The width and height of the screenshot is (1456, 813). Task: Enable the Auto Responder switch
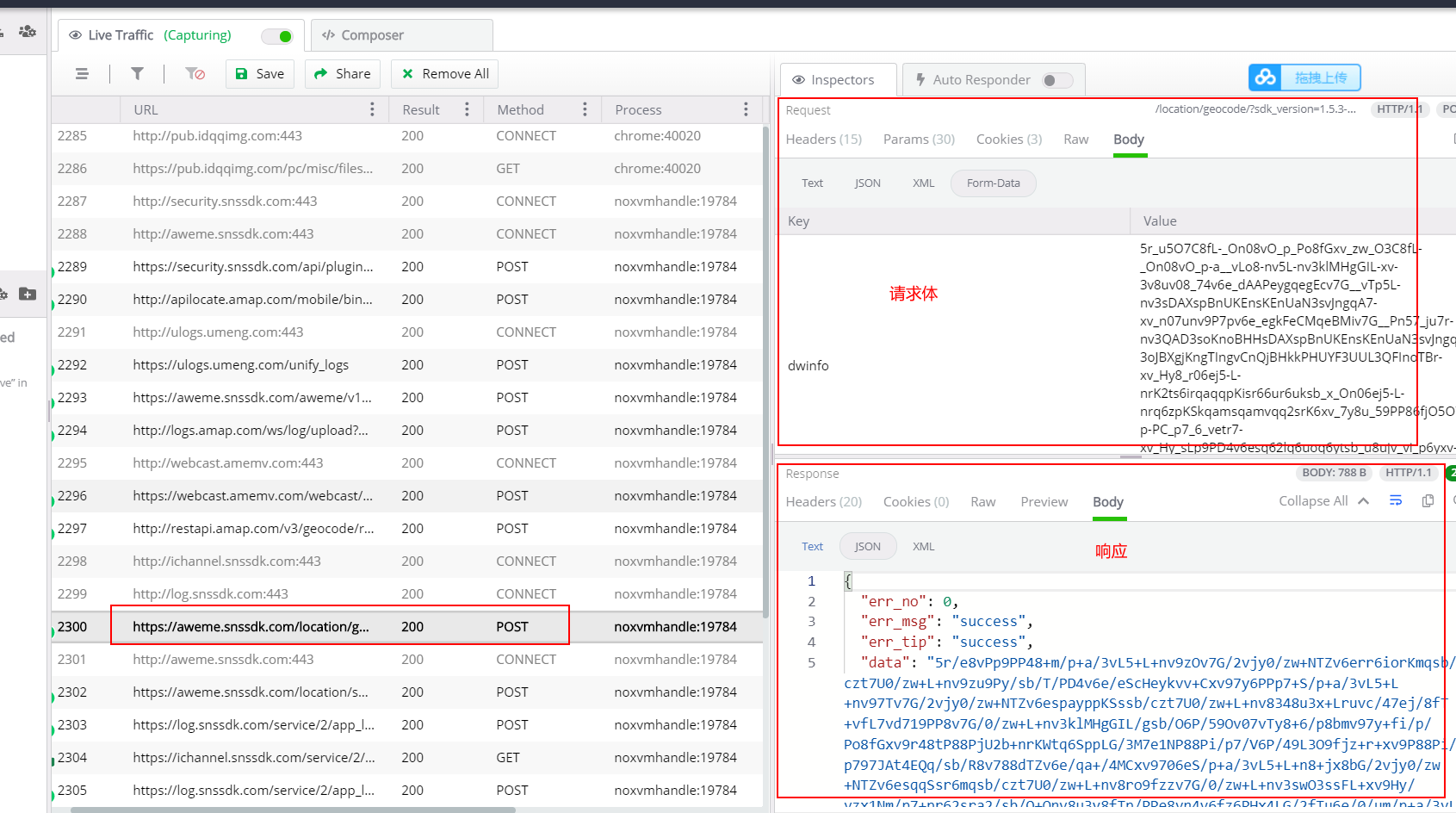[x=1057, y=80]
